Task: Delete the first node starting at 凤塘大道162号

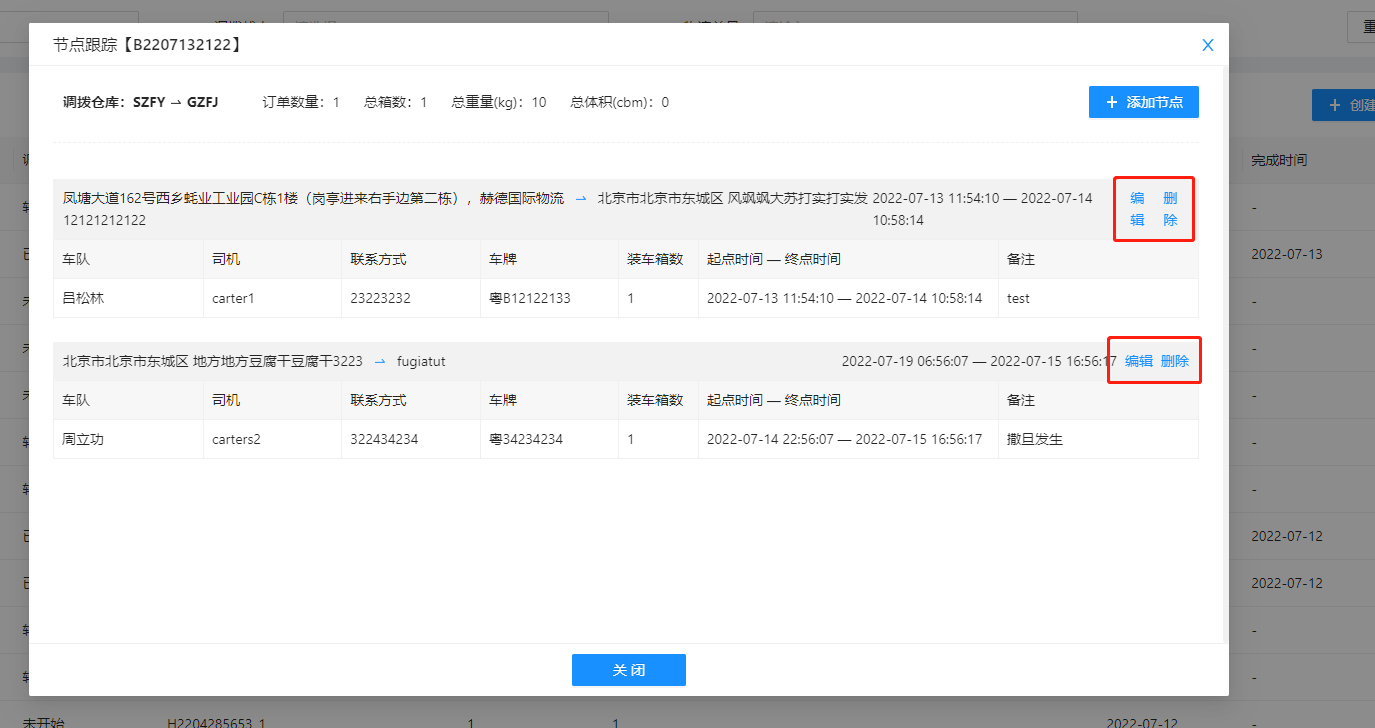Action: [1170, 209]
